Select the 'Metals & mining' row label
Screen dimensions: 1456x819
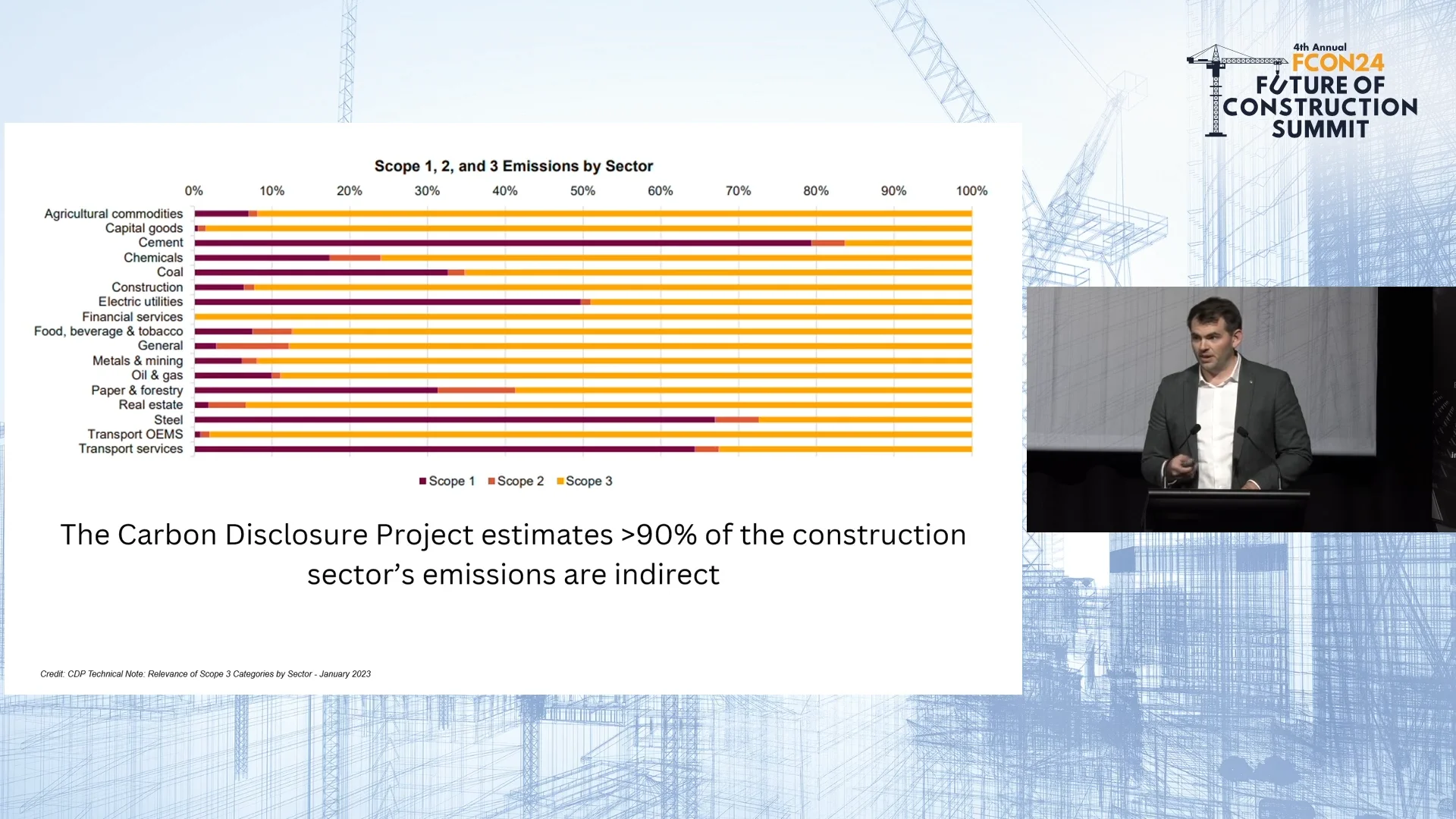tap(137, 361)
